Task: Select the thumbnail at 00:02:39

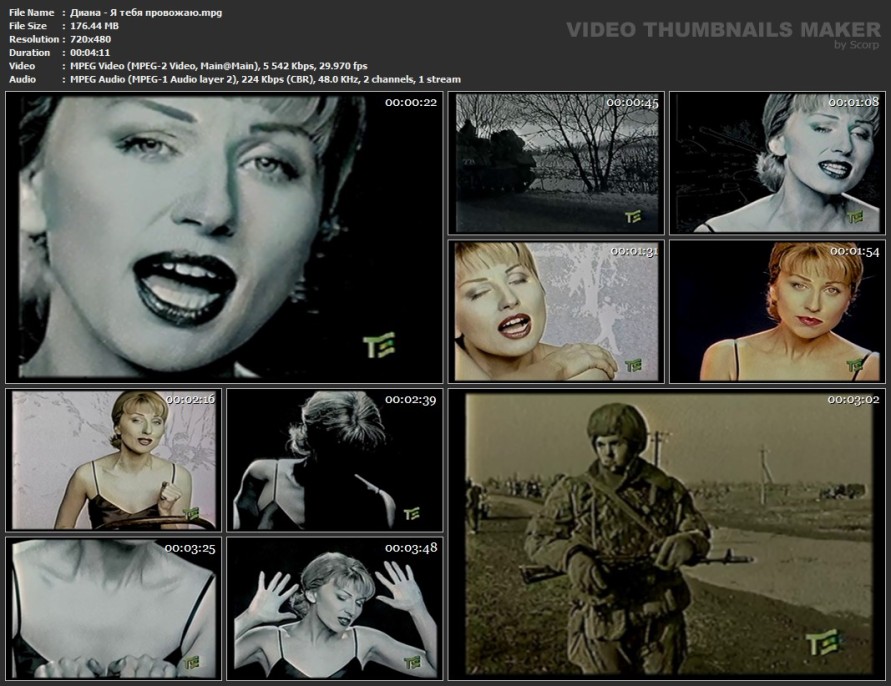Action: coord(335,460)
